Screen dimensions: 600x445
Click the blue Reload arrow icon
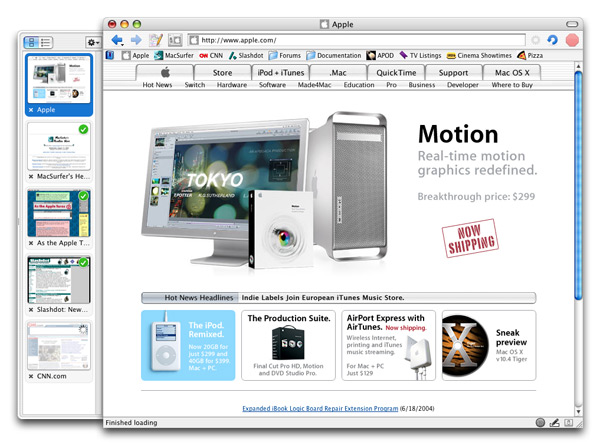pyautogui.click(x=552, y=40)
